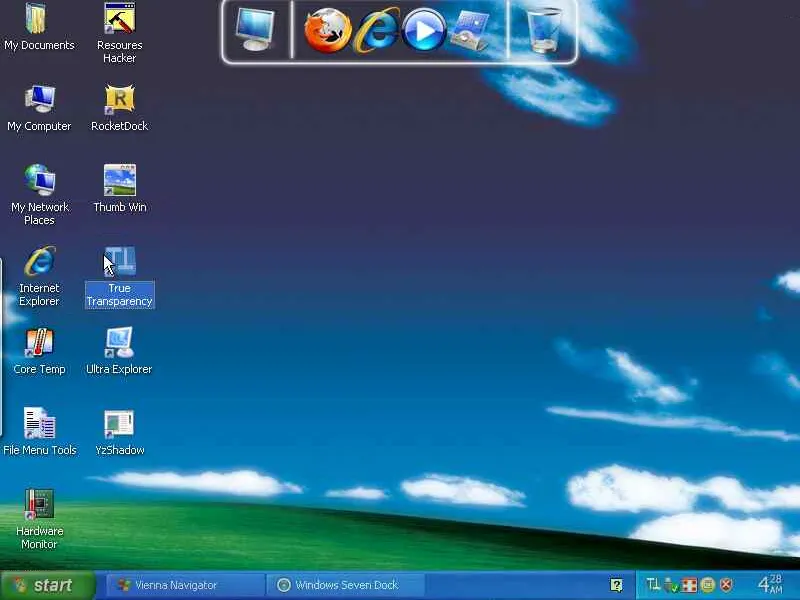The width and height of the screenshot is (800, 600).
Task: Open Windows Media Player from dock
Action: tap(423, 31)
